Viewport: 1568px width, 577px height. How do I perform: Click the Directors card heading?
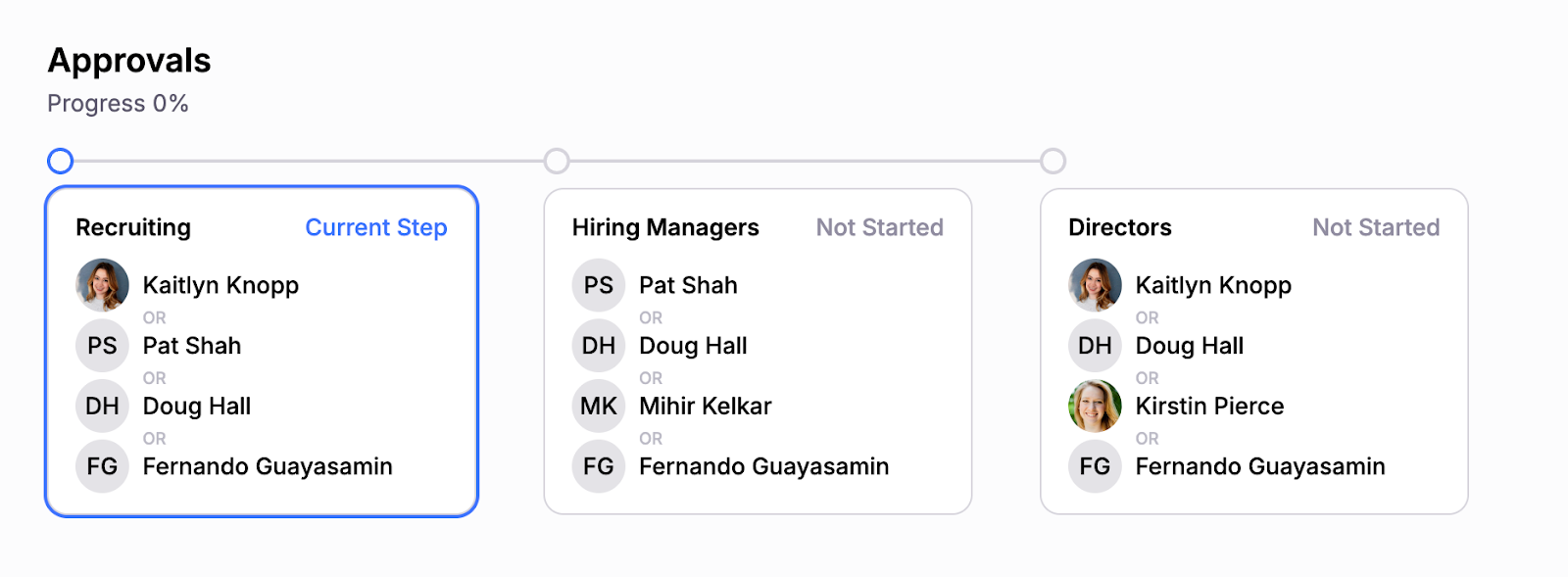pos(1120,227)
